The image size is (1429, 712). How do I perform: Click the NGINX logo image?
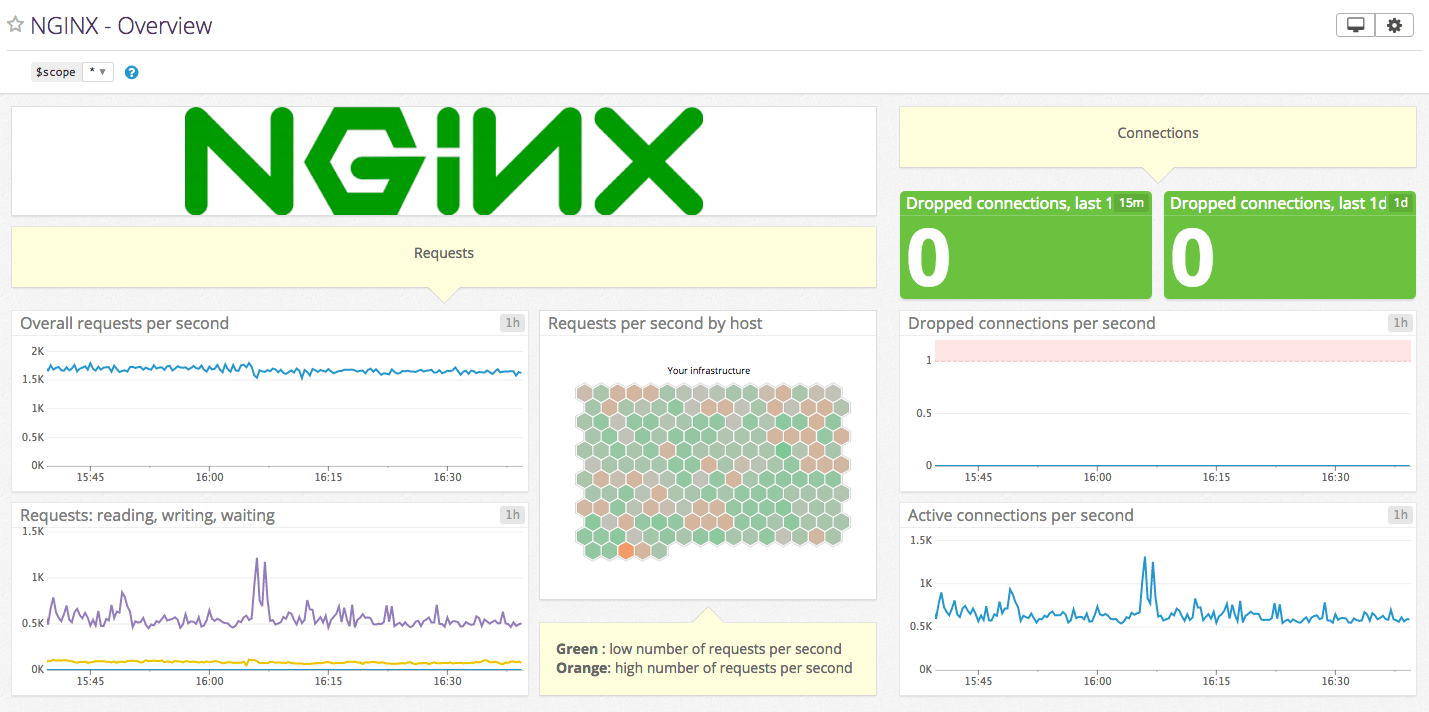point(444,161)
